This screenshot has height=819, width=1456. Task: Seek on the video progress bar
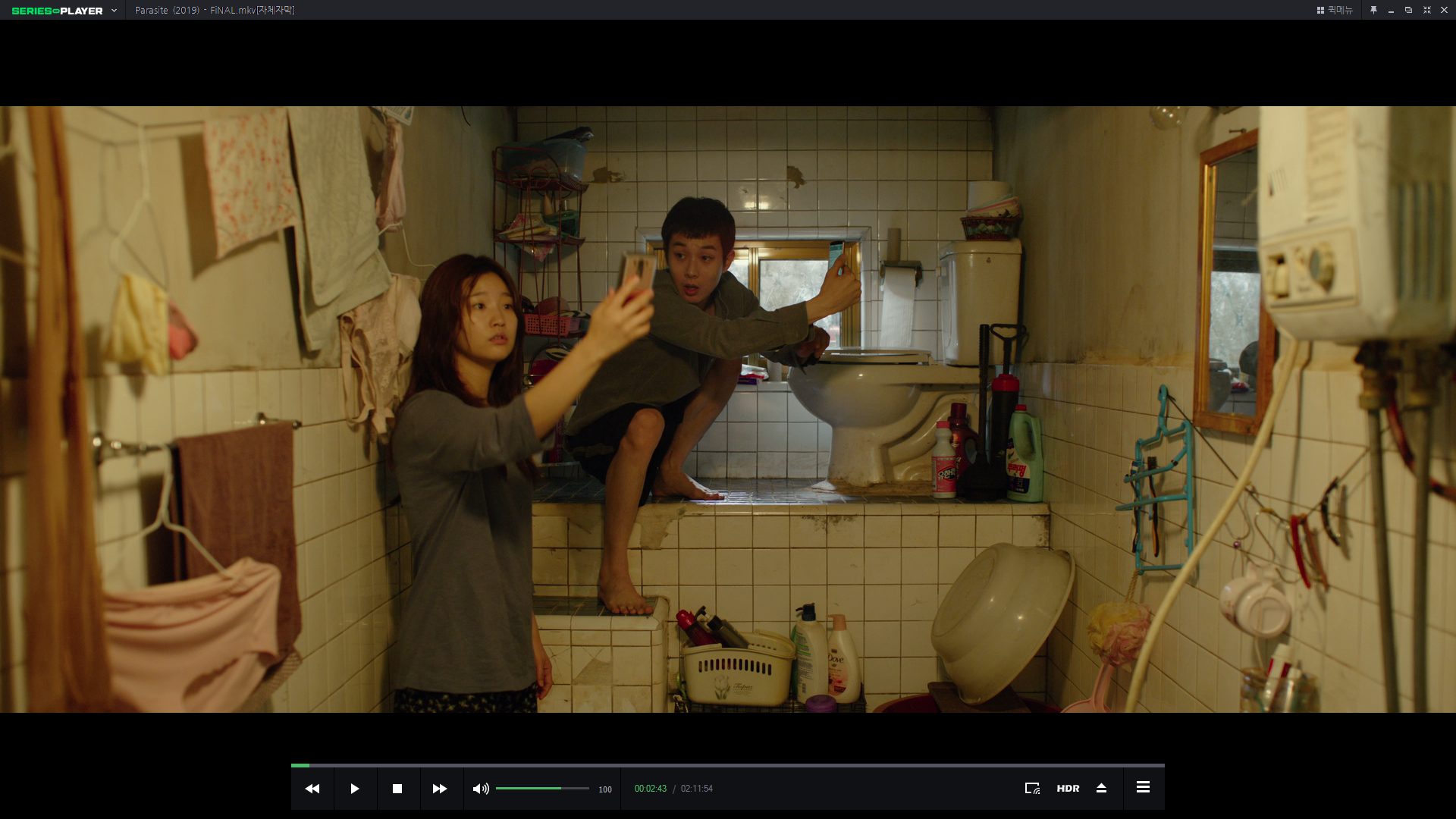coord(728,765)
